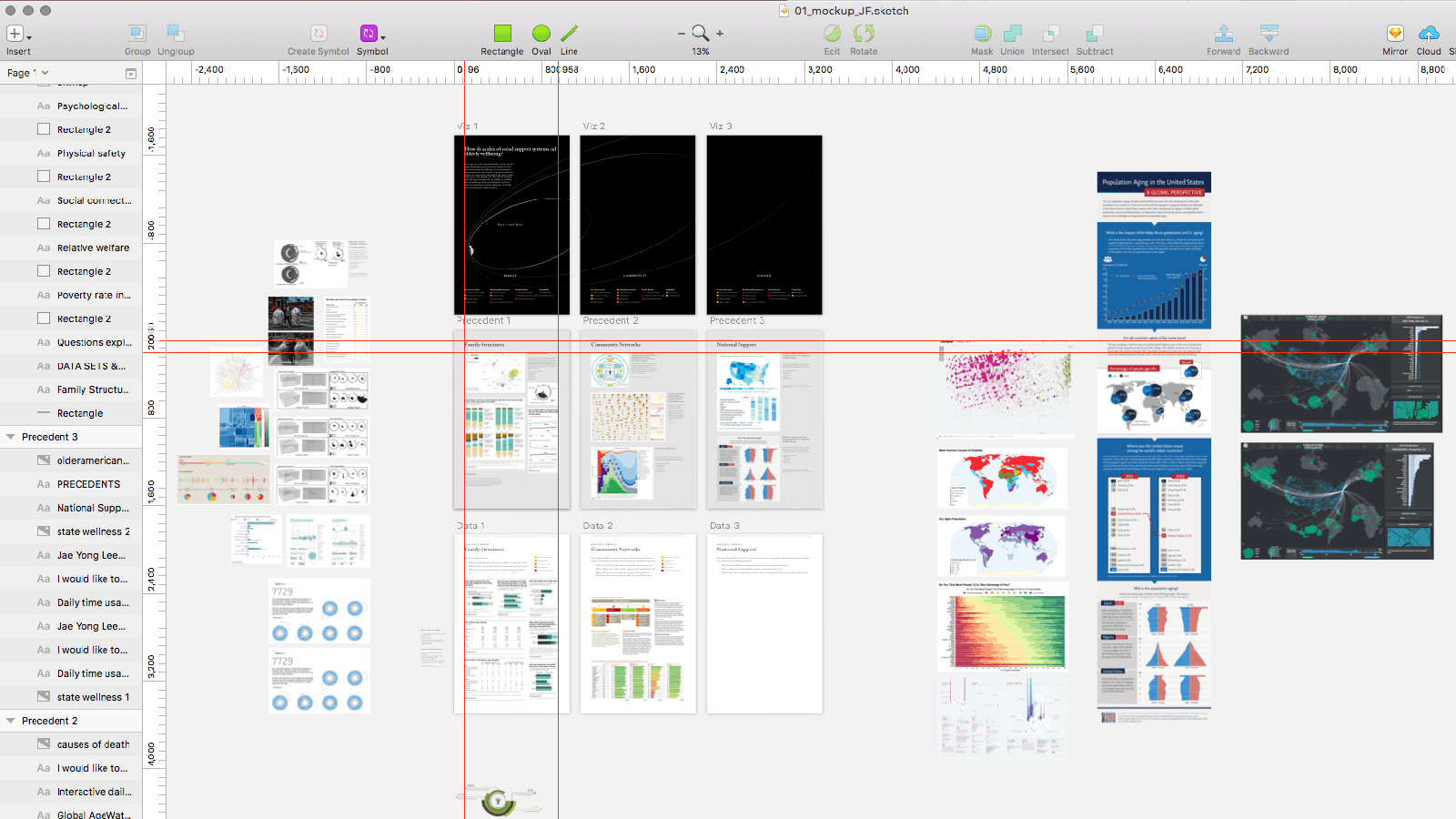Click the Rotate toolbar icon
The height and width of the screenshot is (819, 1456).
864,34
